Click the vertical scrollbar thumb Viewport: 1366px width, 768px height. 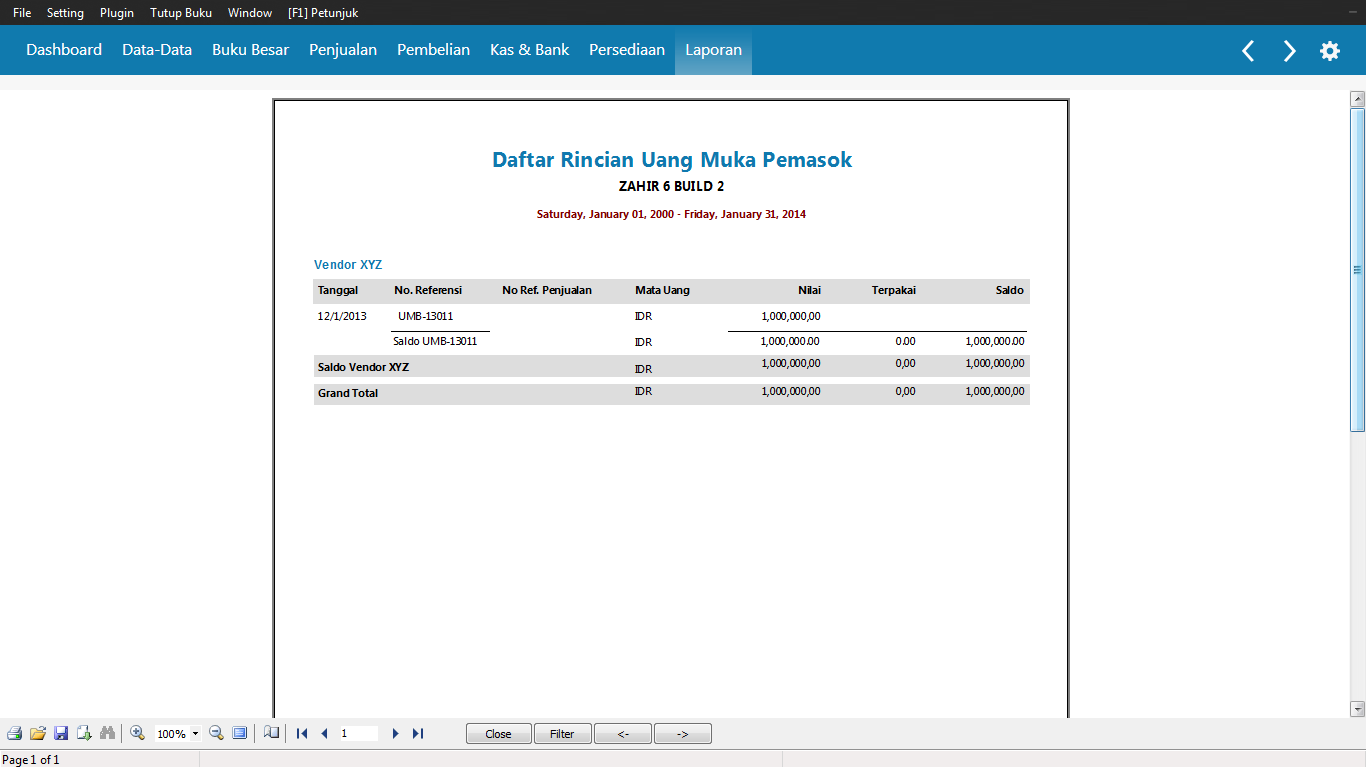point(1357,270)
